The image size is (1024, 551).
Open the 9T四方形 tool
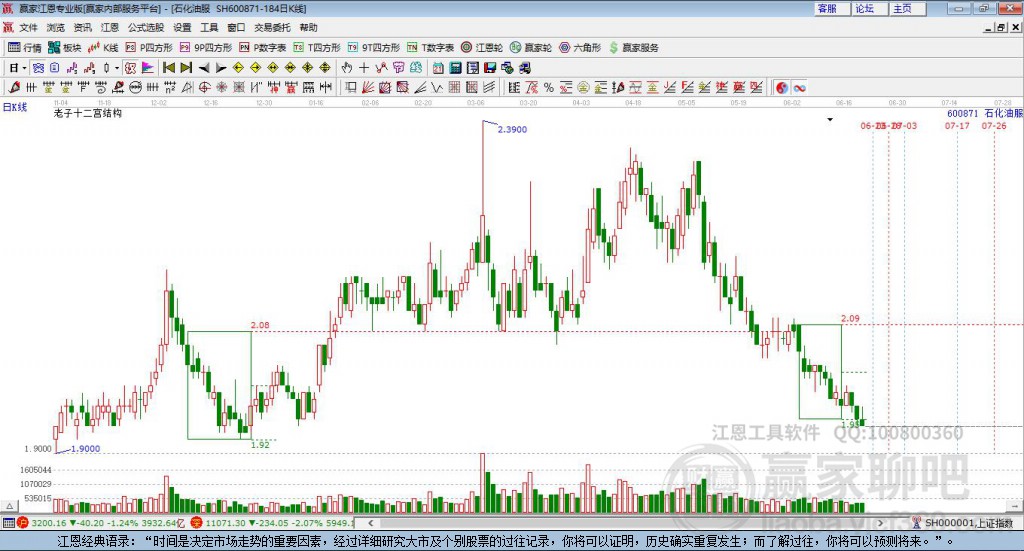[x=374, y=48]
